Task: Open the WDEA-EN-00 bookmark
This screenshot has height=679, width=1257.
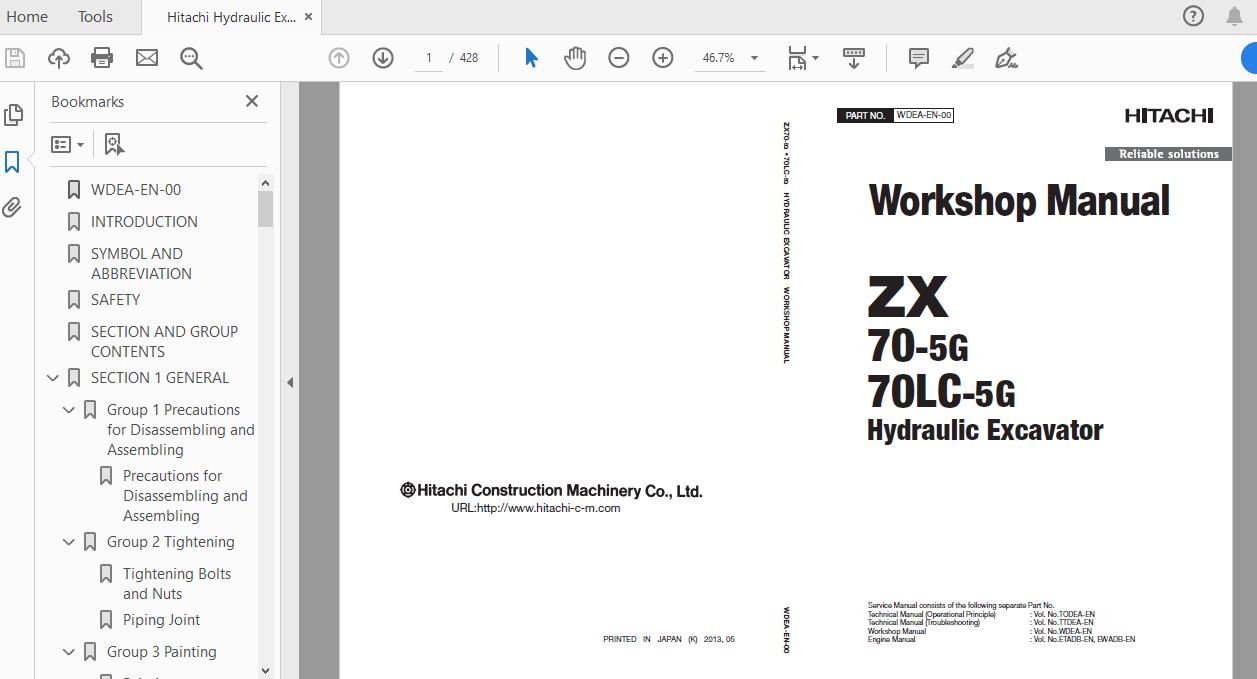Action: (x=136, y=190)
